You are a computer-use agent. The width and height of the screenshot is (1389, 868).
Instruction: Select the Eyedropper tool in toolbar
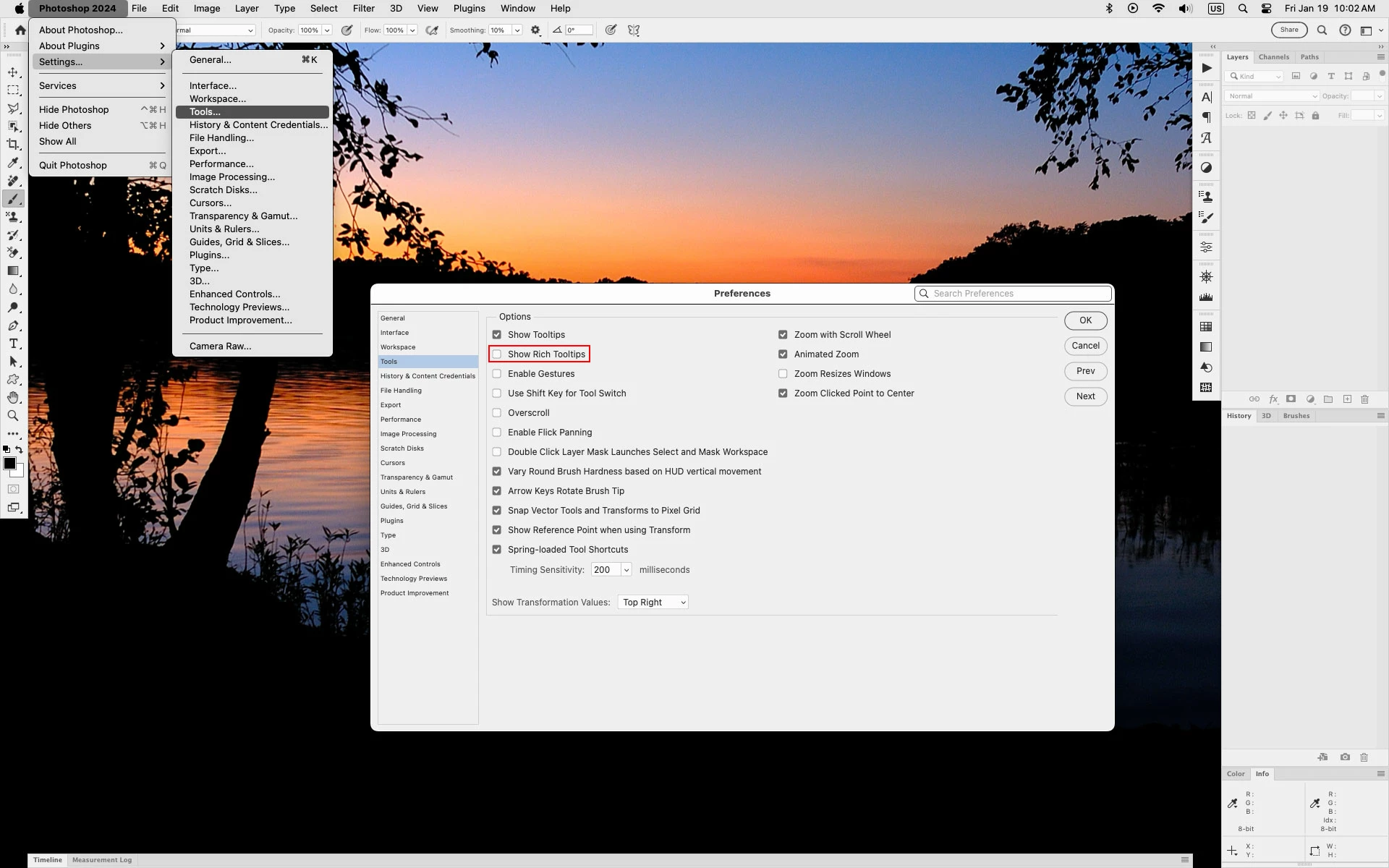(13, 163)
